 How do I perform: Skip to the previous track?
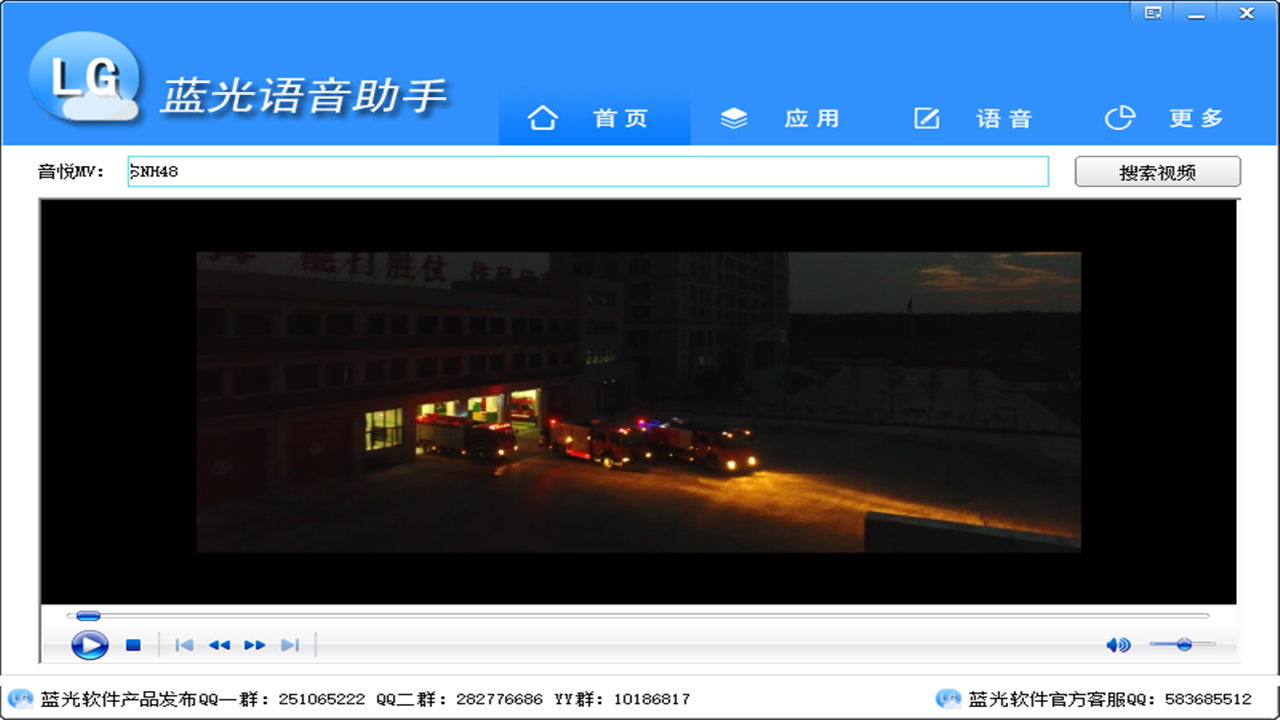(x=184, y=645)
